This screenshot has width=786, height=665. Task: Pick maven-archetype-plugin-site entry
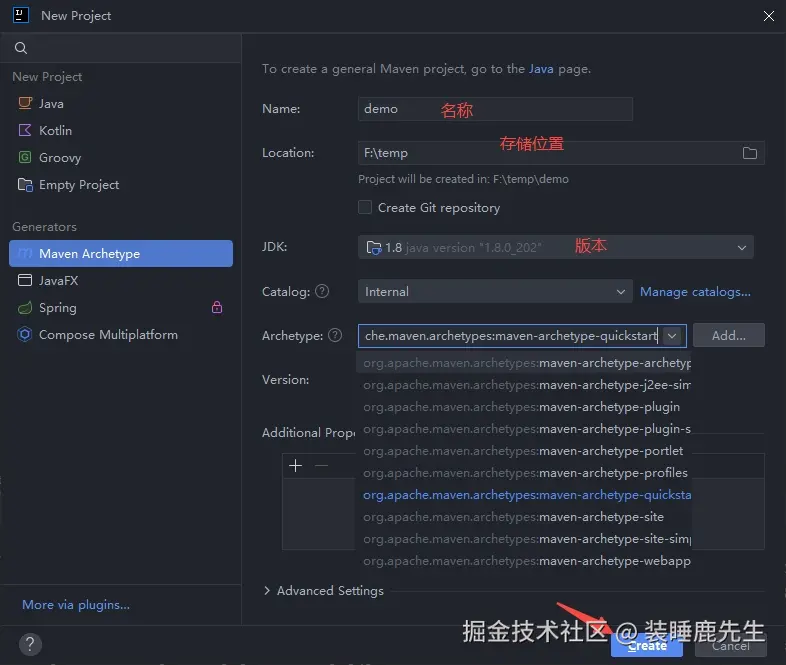point(524,429)
